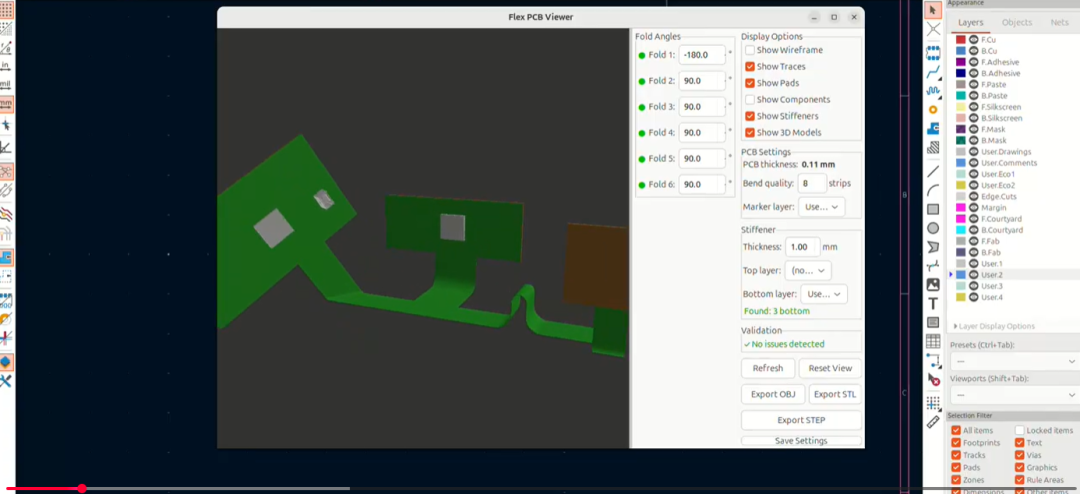Export the model with Export OBJ
Viewport: 1080px width, 494px height.
pyautogui.click(x=773, y=395)
